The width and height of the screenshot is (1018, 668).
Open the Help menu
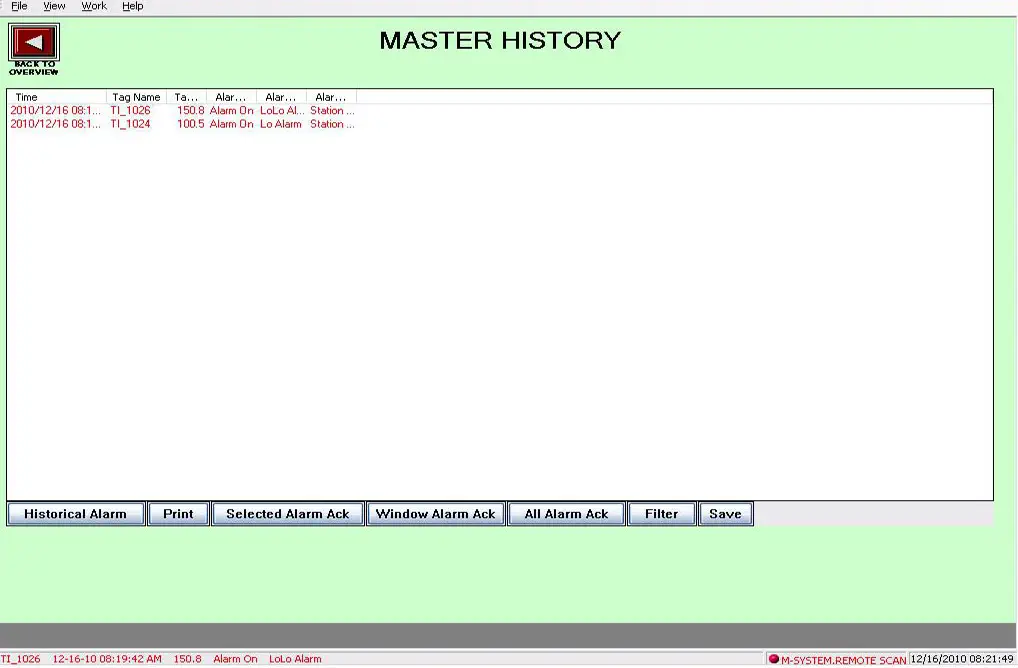(132, 6)
